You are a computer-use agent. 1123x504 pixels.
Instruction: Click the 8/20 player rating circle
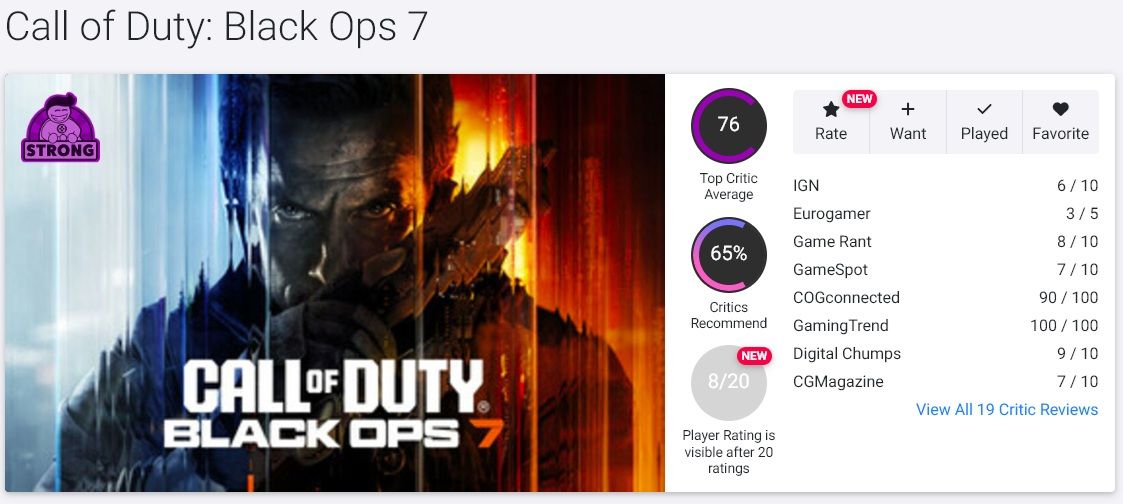click(729, 382)
